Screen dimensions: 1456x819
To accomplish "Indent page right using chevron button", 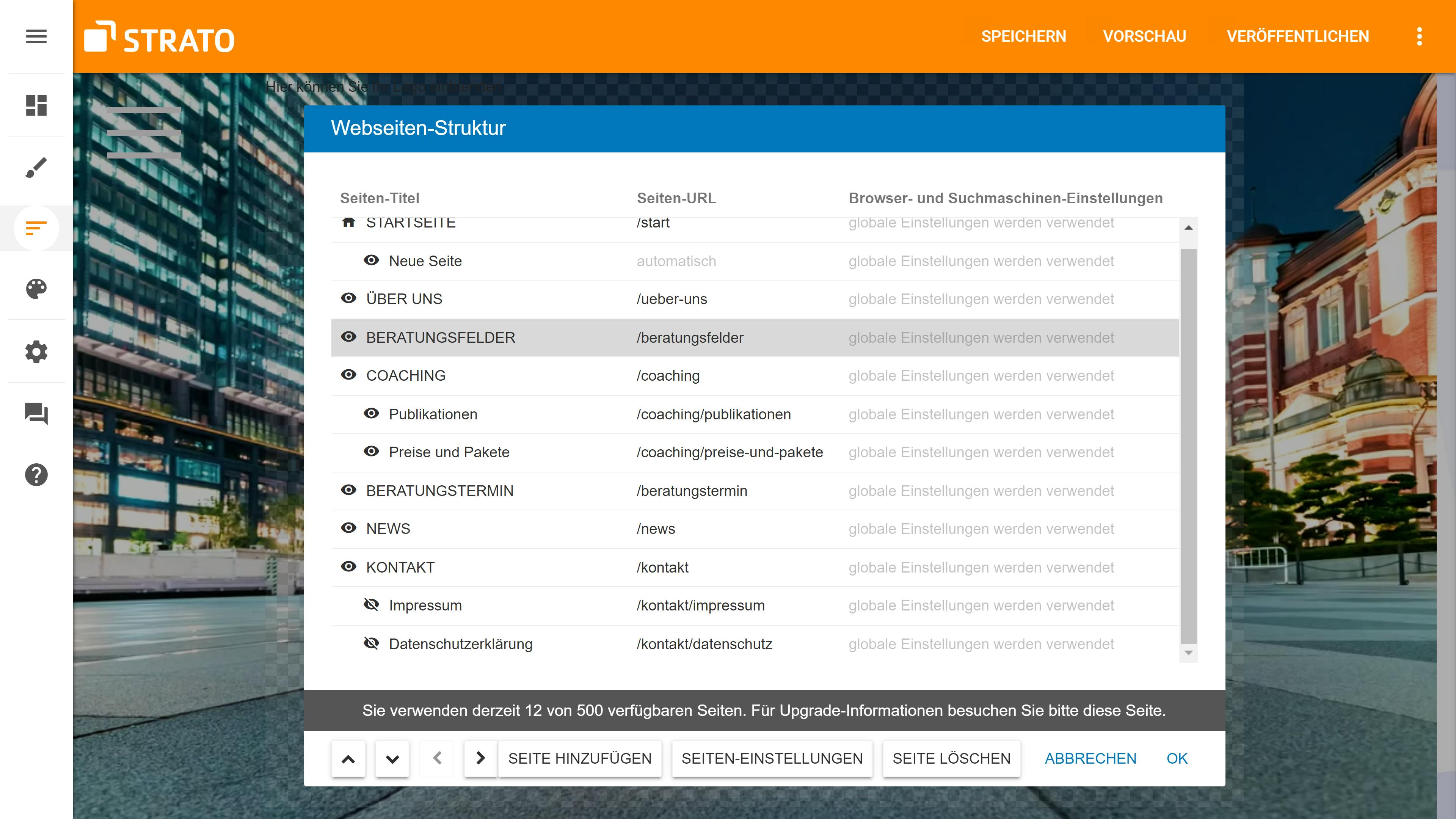I will tap(480, 758).
